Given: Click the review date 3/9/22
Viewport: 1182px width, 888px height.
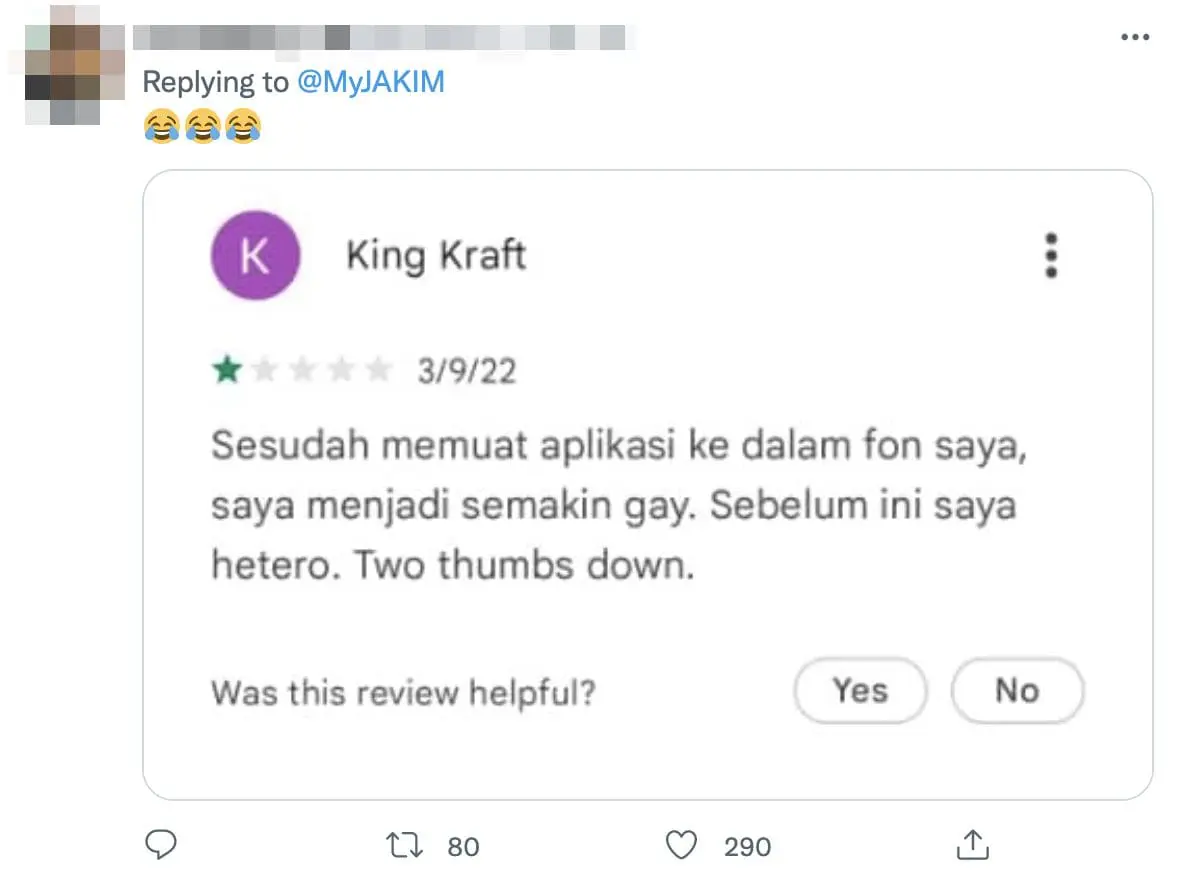Looking at the screenshot, I should click(x=467, y=372).
